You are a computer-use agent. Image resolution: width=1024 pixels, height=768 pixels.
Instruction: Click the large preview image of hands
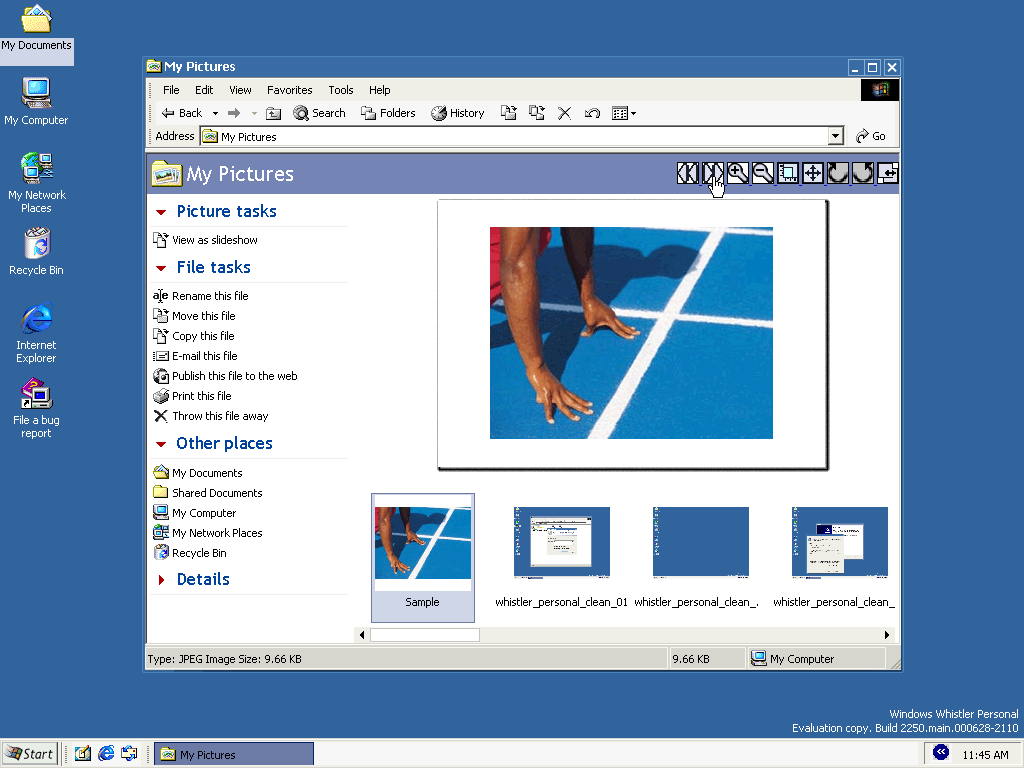pyautogui.click(x=632, y=333)
